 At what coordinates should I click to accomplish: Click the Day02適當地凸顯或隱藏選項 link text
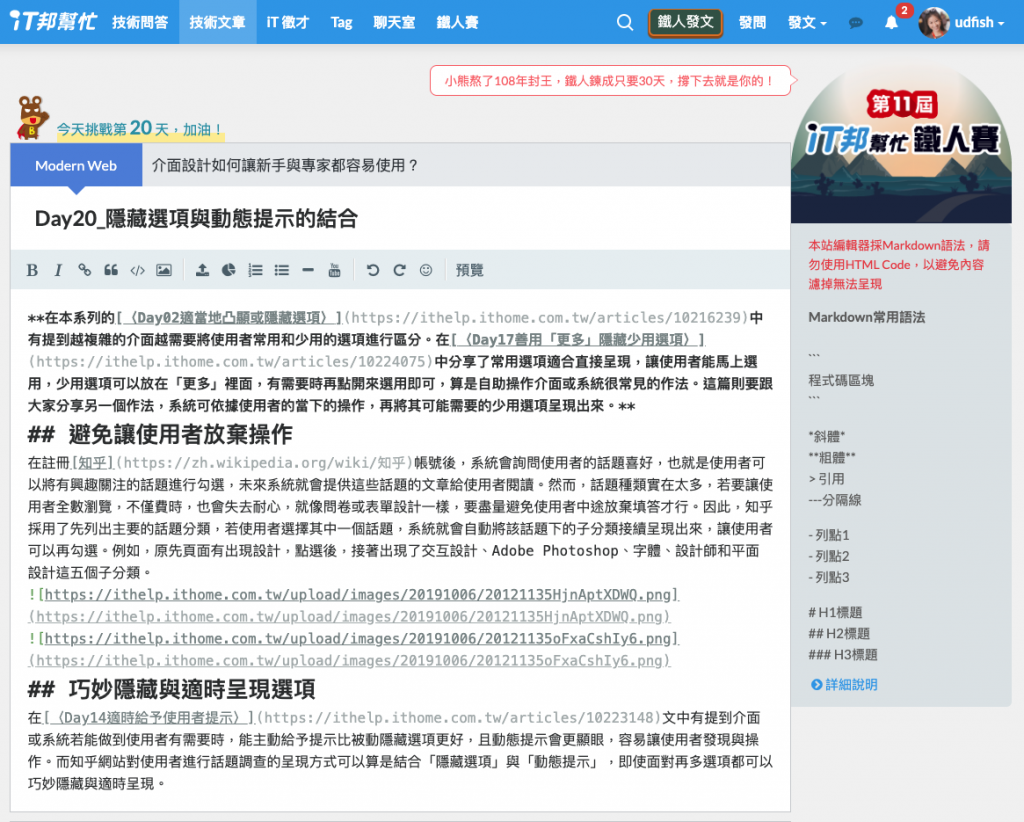click(230, 317)
